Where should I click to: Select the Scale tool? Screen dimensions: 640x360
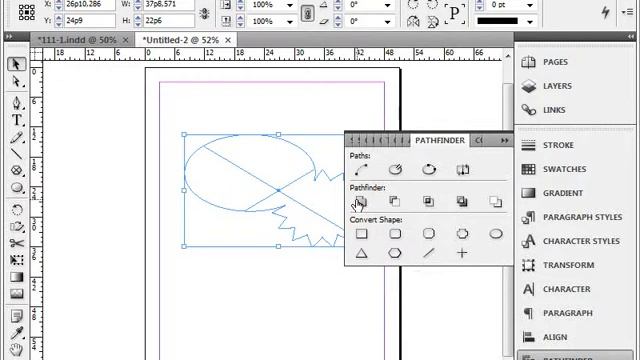tap(16, 227)
